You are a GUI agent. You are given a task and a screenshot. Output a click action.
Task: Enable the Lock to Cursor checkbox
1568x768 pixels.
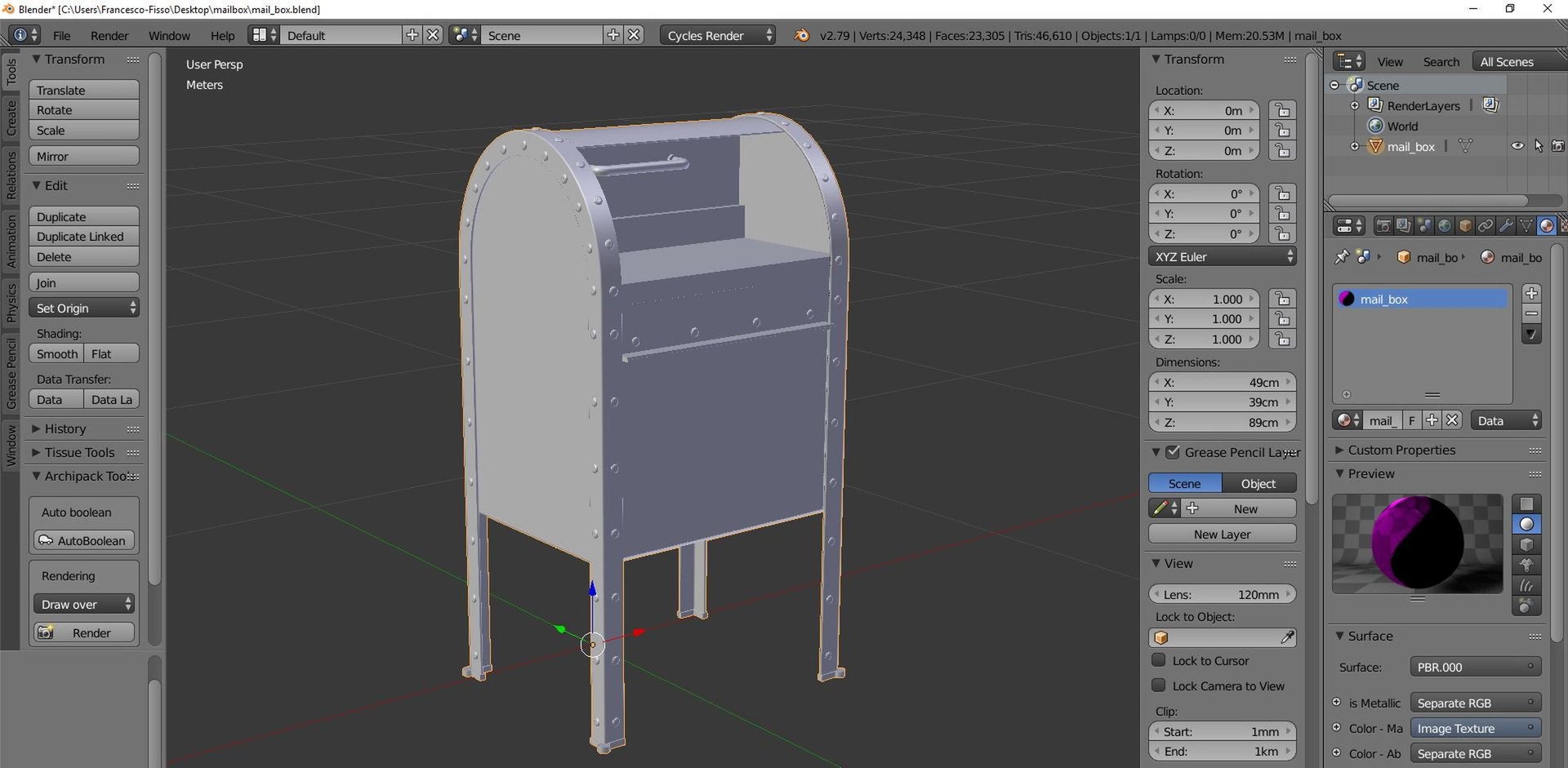1159,660
